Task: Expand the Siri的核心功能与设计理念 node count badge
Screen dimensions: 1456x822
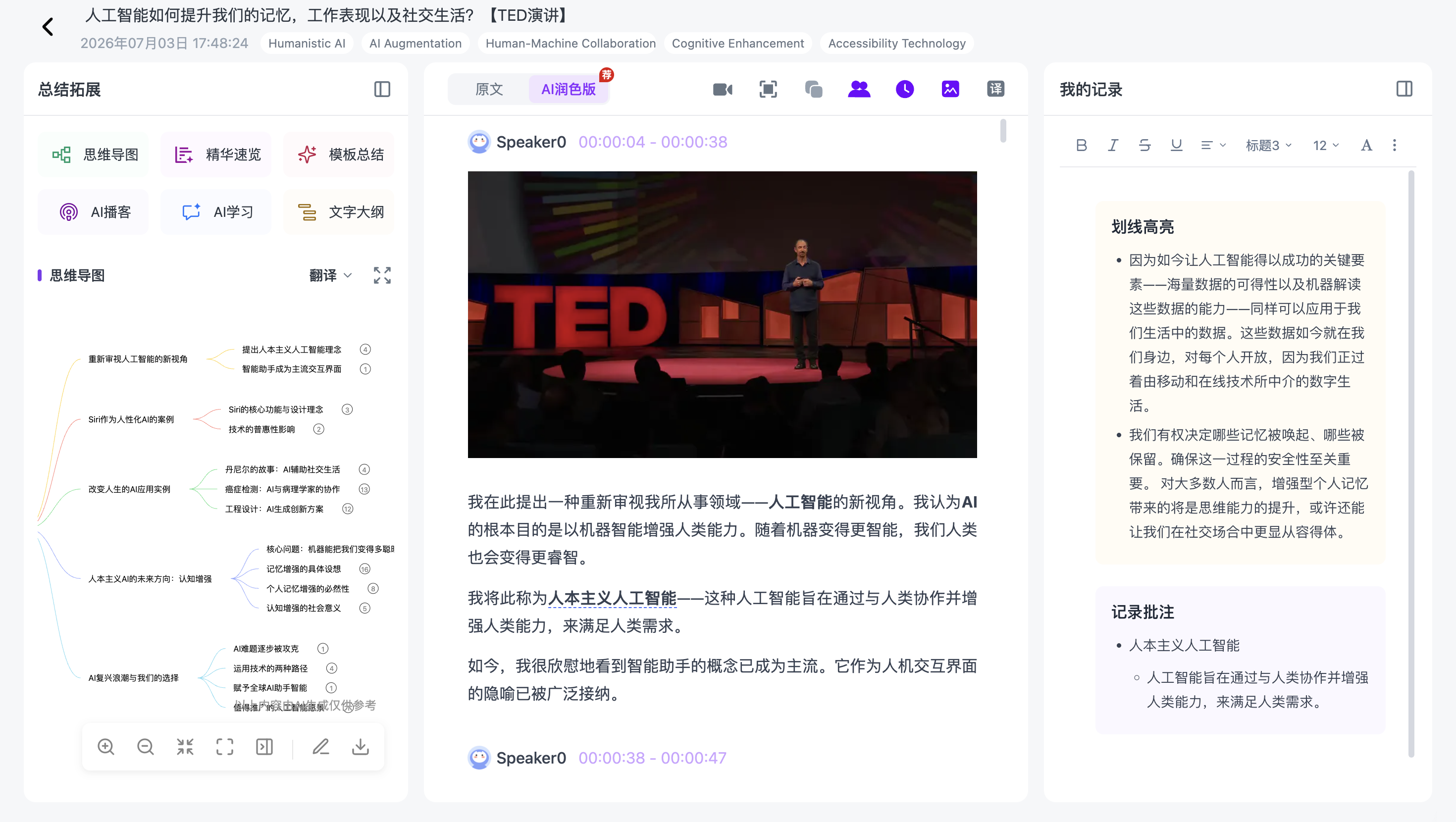Action: tap(347, 410)
